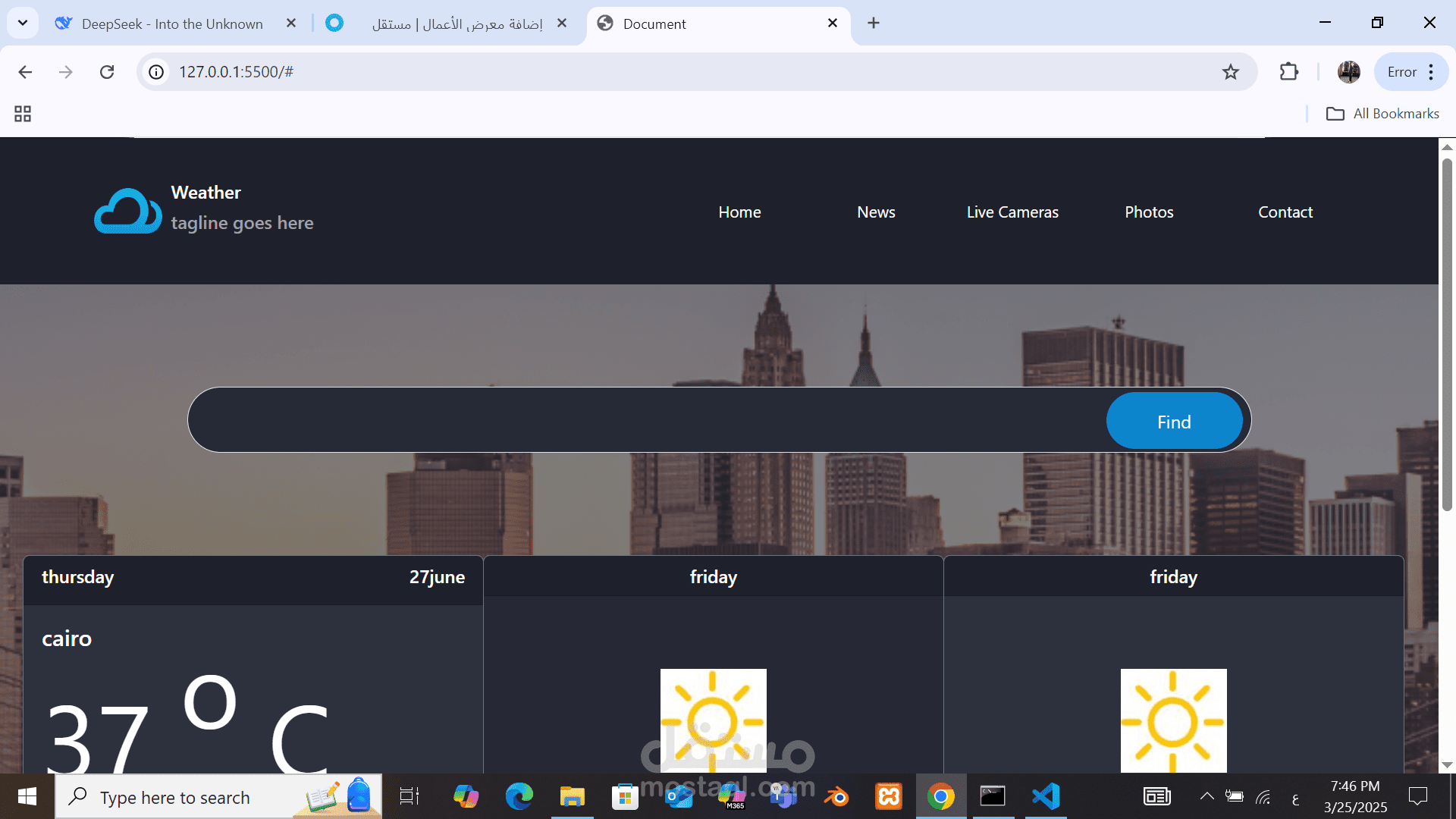Open the Live Cameras nav link
The image size is (1456, 819).
click(1012, 212)
